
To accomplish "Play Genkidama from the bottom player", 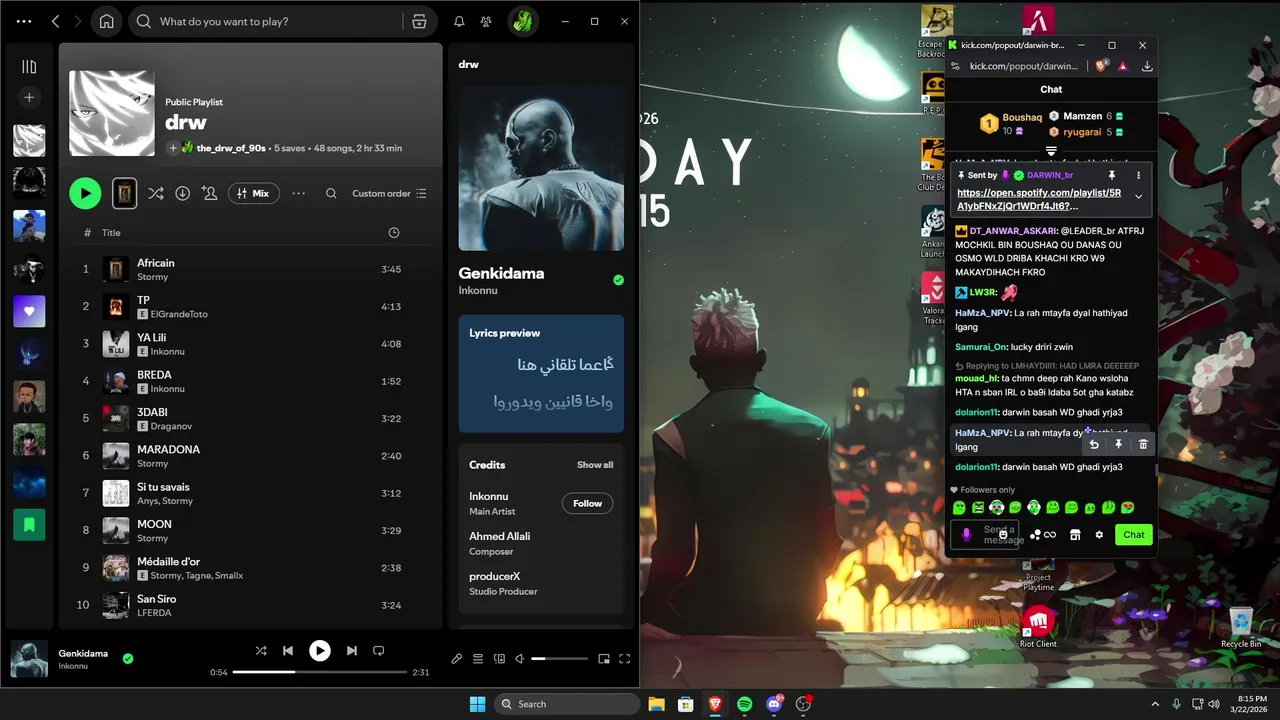I will point(320,651).
